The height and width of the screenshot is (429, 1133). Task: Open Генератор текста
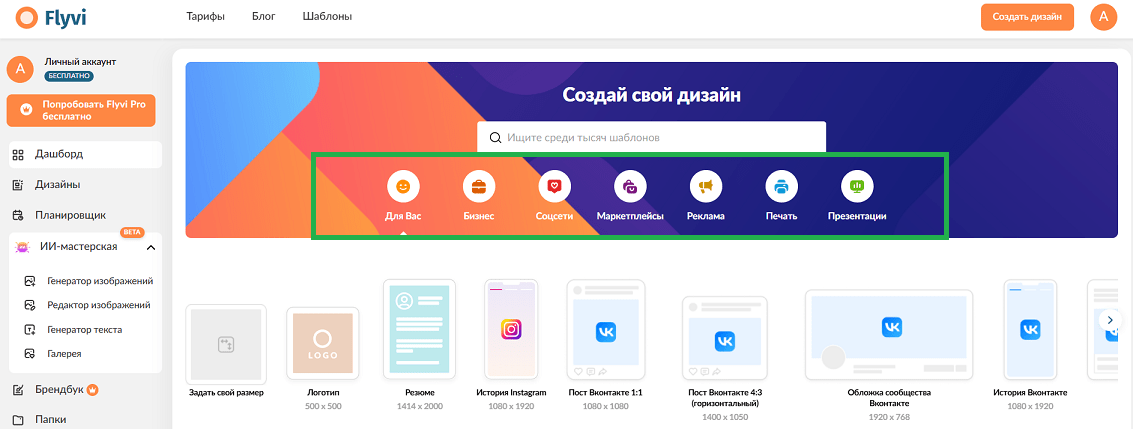85,329
